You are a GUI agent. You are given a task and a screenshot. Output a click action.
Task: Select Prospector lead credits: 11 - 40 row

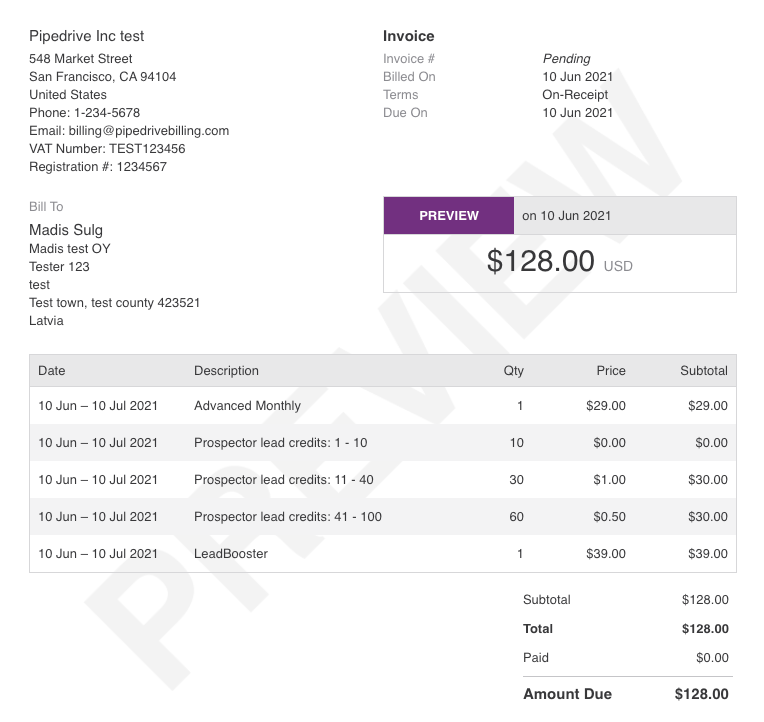[383, 479]
